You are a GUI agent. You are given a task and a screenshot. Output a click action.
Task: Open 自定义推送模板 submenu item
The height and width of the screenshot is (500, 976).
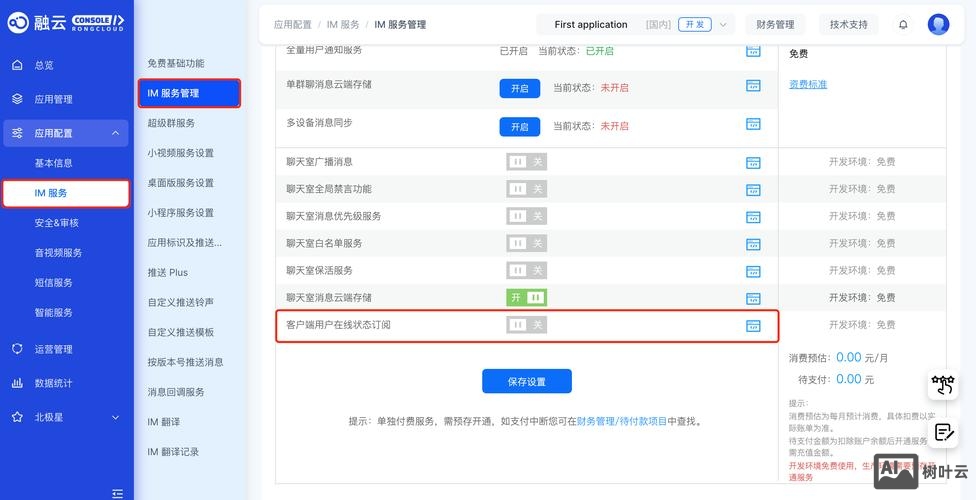181,333
